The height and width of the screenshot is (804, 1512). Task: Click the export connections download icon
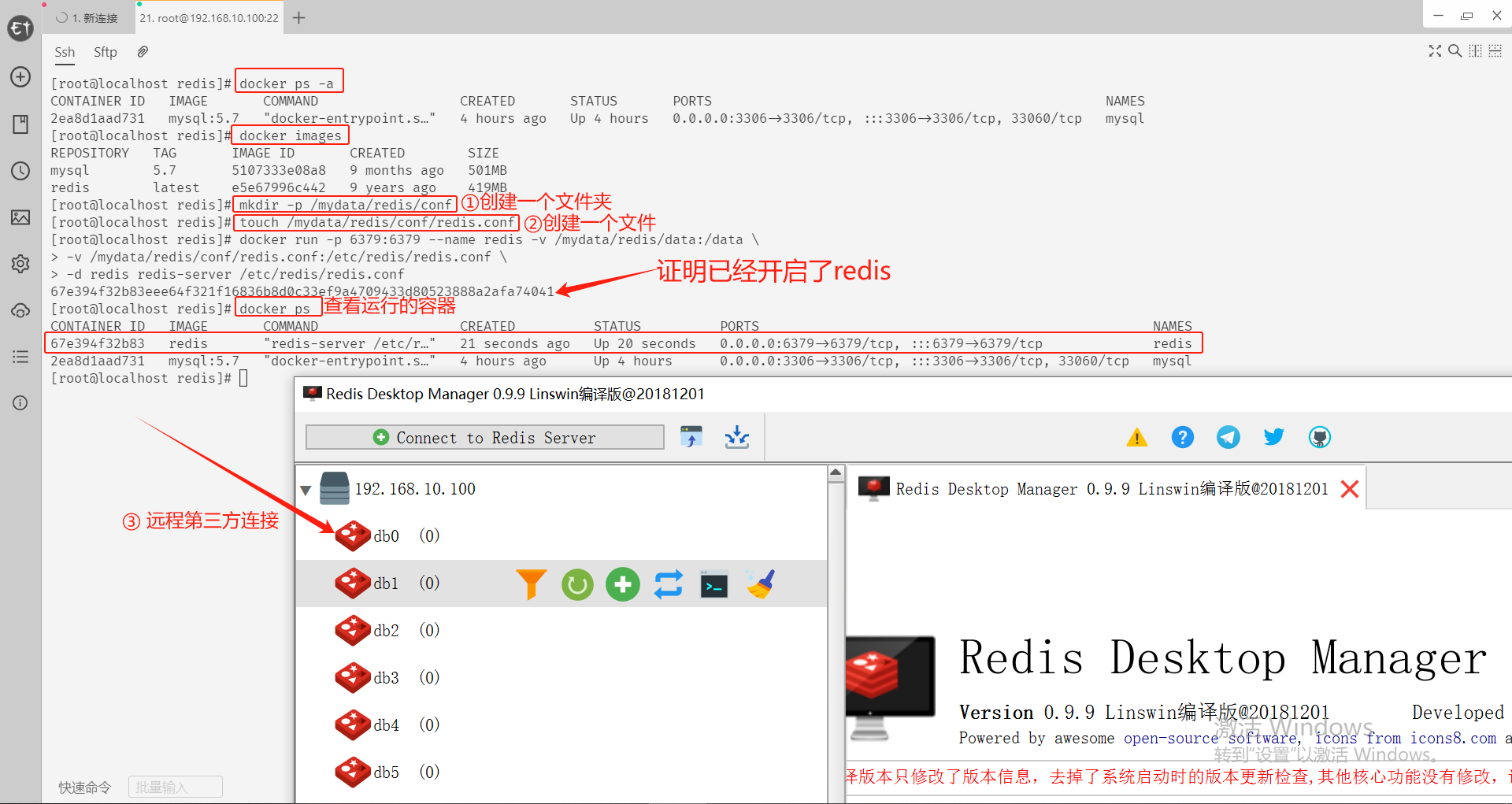pyautogui.click(x=737, y=436)
